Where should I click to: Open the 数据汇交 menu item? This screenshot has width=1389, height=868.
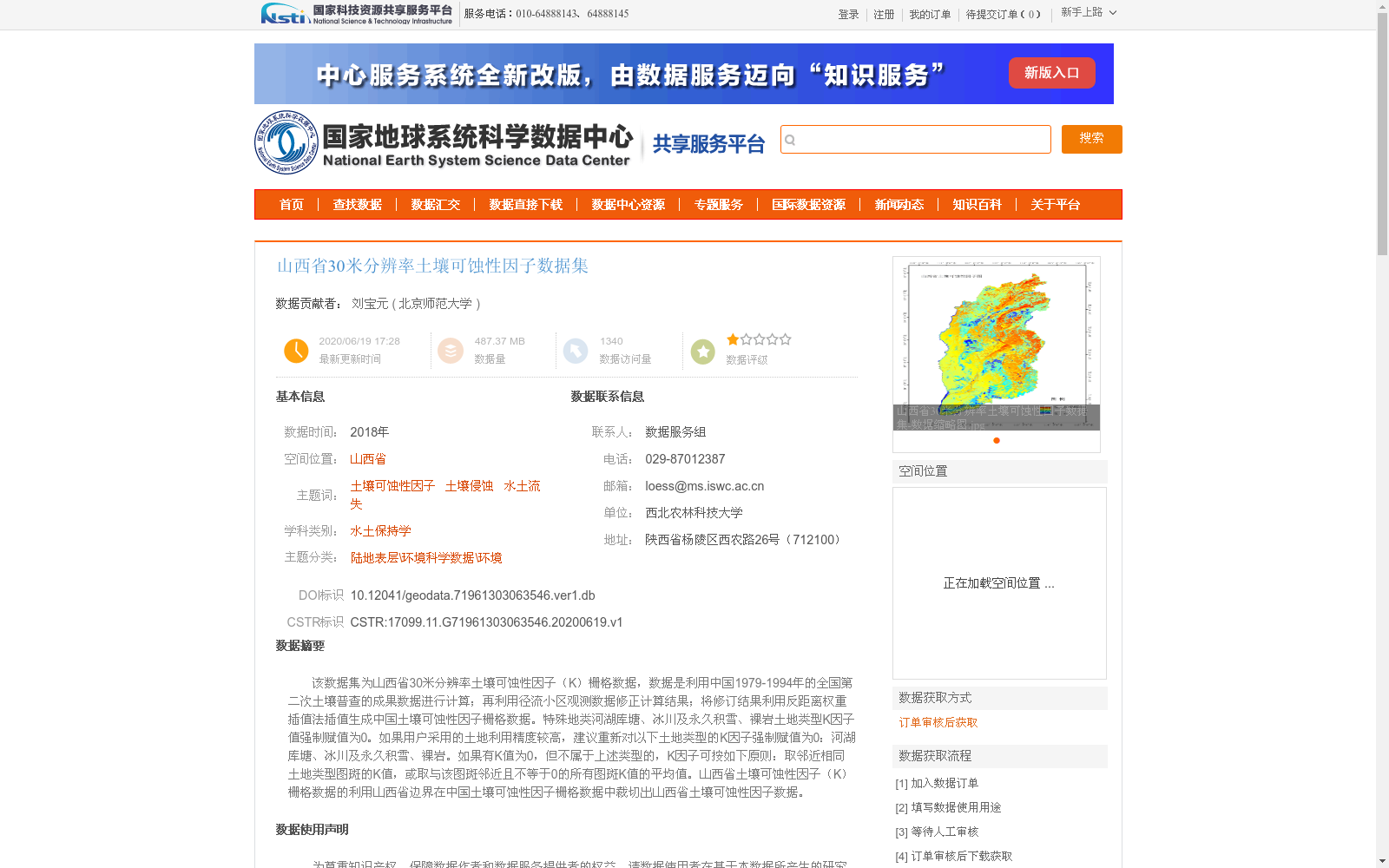point(436,205)
